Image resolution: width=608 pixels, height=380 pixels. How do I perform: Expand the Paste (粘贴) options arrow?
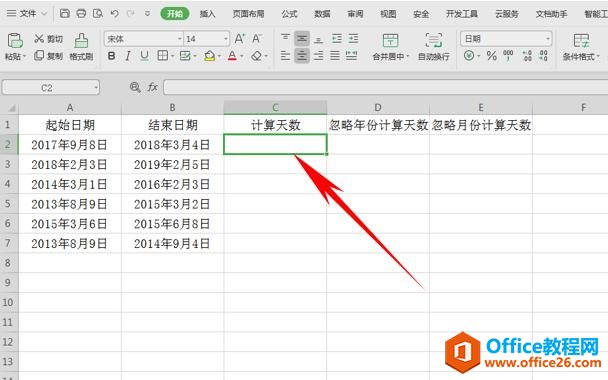[x=24, y=57]
